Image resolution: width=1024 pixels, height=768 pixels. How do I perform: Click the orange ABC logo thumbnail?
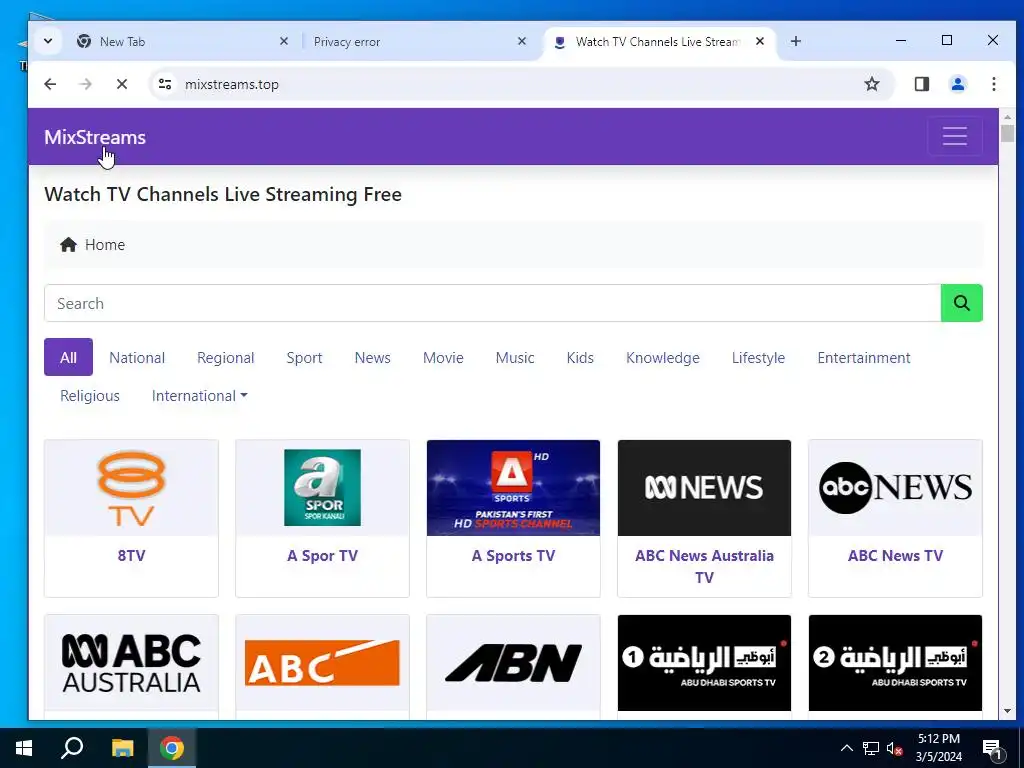pyautogui.click(x=323, y=663)
